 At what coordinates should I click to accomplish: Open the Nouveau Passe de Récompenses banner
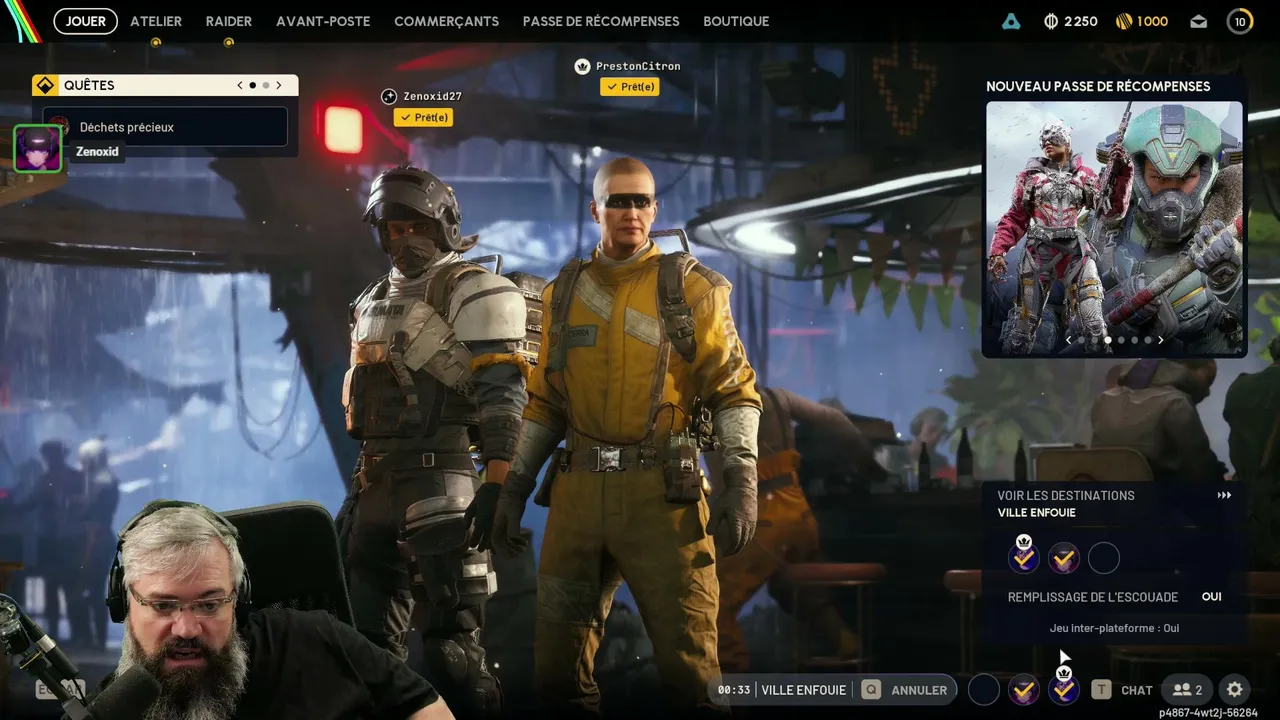pos(1114,229)
